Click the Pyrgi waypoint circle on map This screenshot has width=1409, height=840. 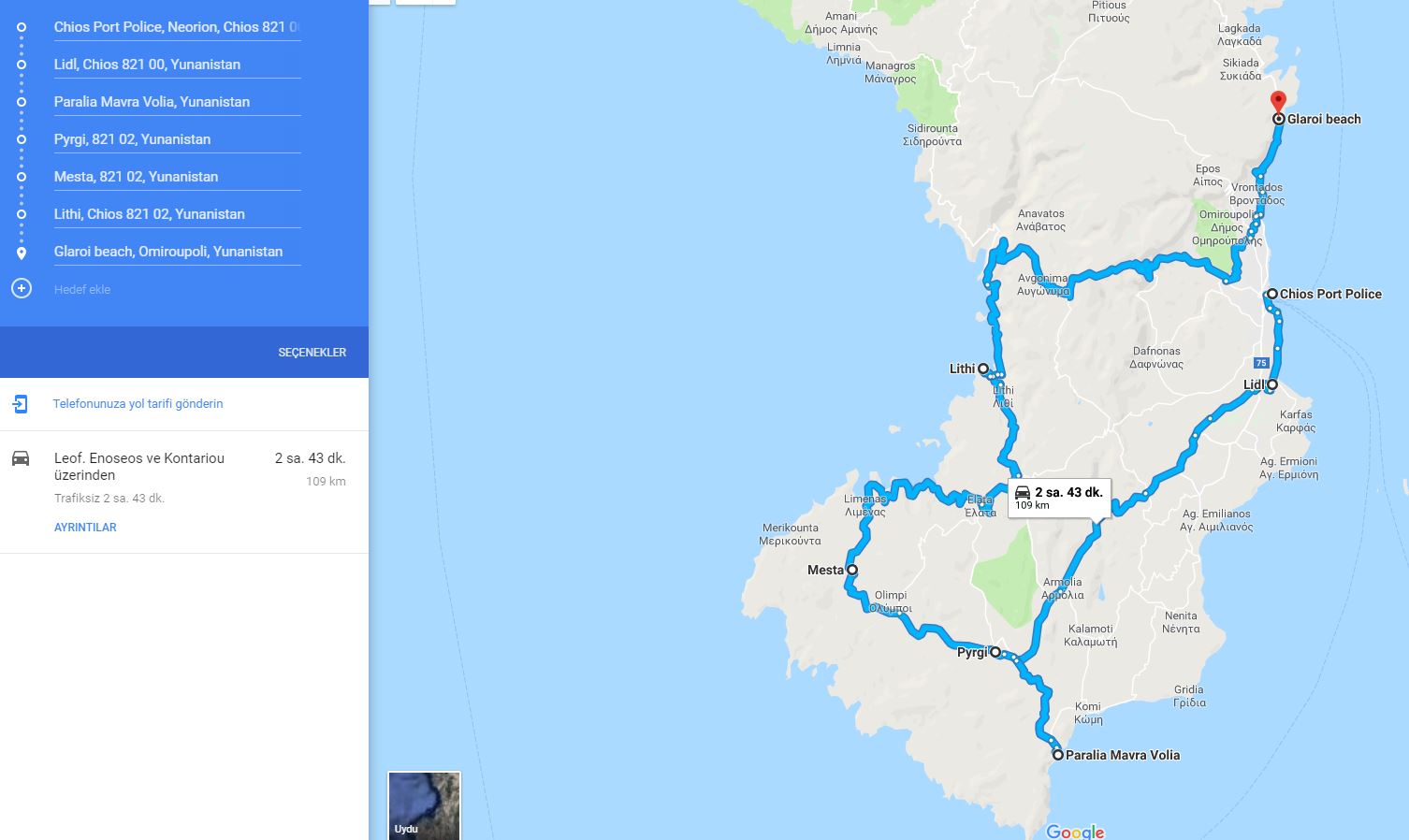[995, 652]
